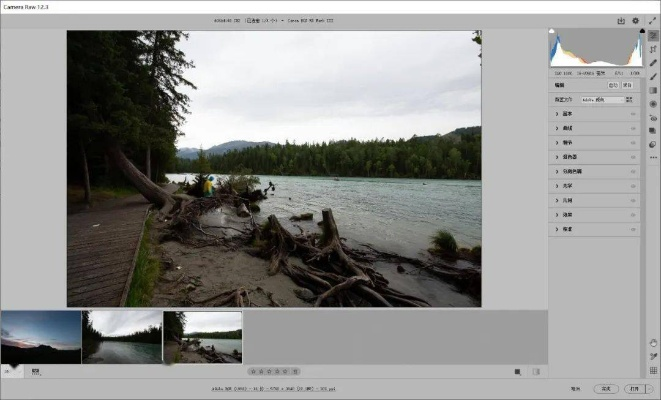Toggle the grid overlay icon
The image size is (661, 400).
[x=653, y=370]
